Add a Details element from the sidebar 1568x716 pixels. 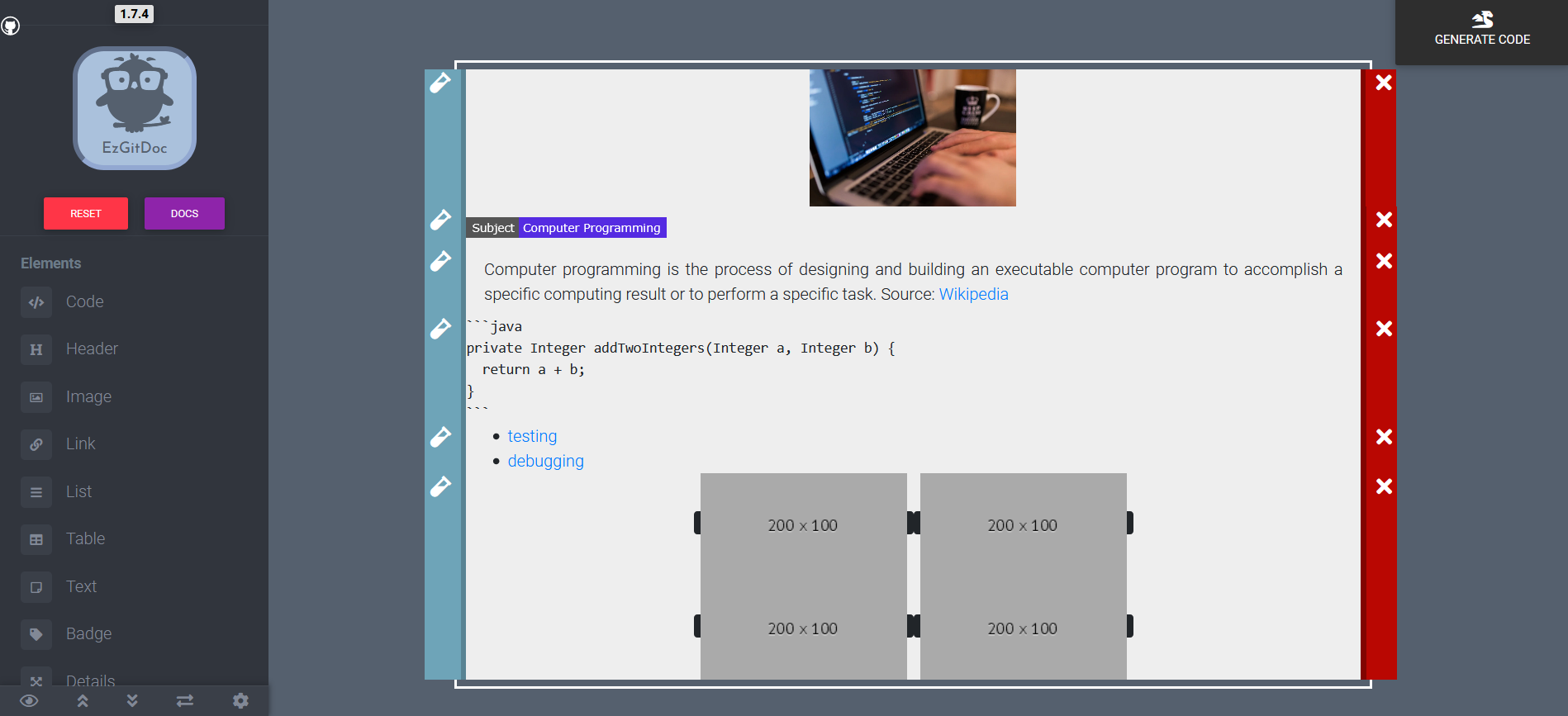click(x=68, y=677)
